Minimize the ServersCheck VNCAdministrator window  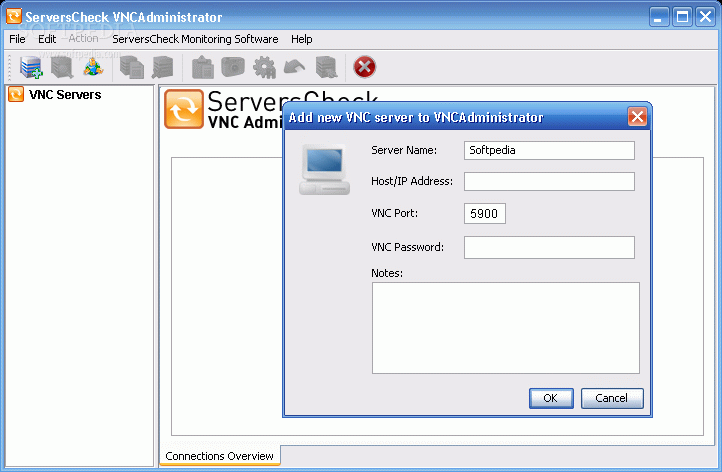[659, 17]
